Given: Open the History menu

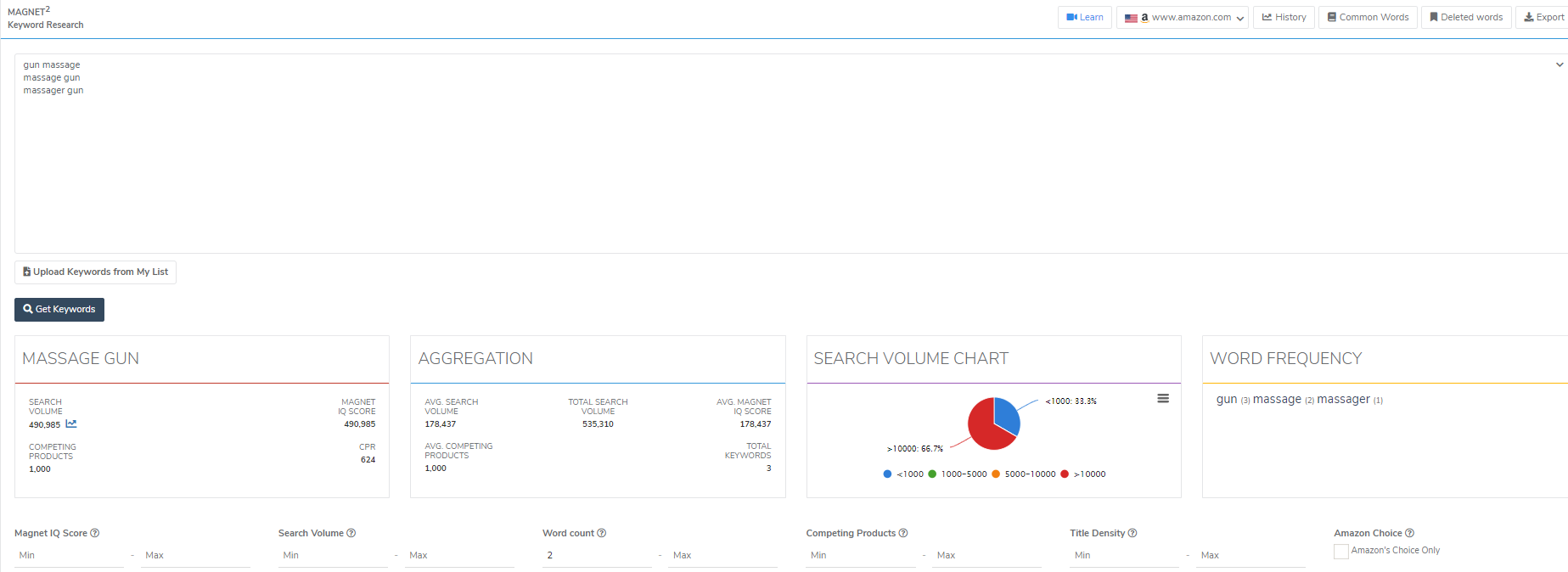Looking at the screenshot, I should pos(1284,17).
